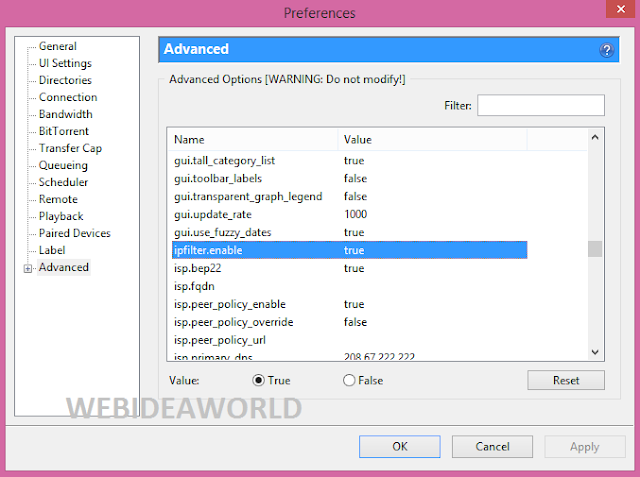Open Scheduler section
The width and height of the screenshot is (640, 477).
[x=63, y=182]
